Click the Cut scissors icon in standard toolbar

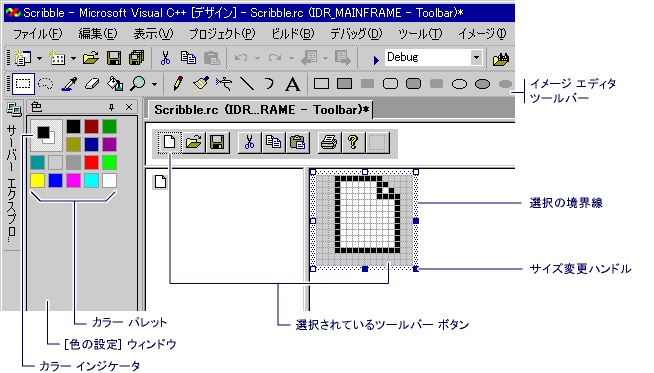click(x=166, y=58)
